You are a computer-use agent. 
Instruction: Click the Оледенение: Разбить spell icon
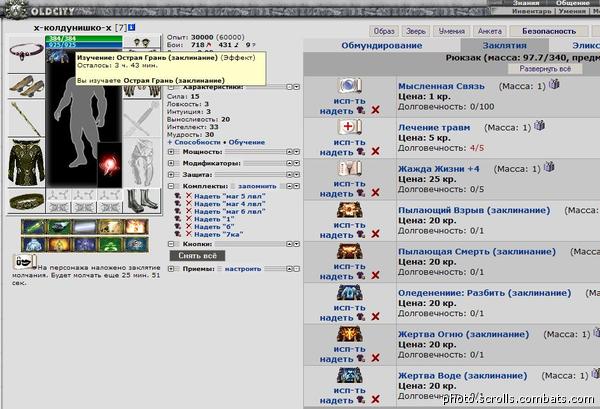(349, 293)
